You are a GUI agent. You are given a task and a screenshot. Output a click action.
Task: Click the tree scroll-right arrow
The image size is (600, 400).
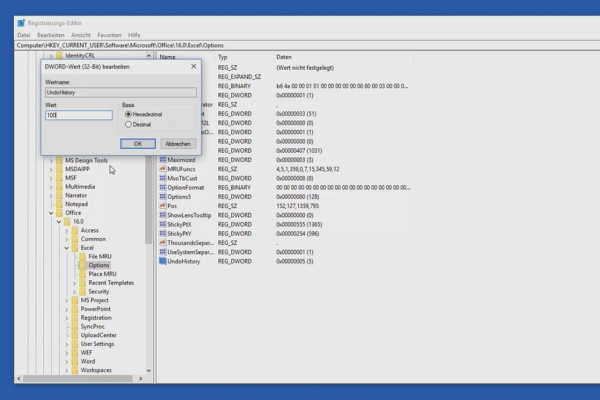[x=140, y=378]
